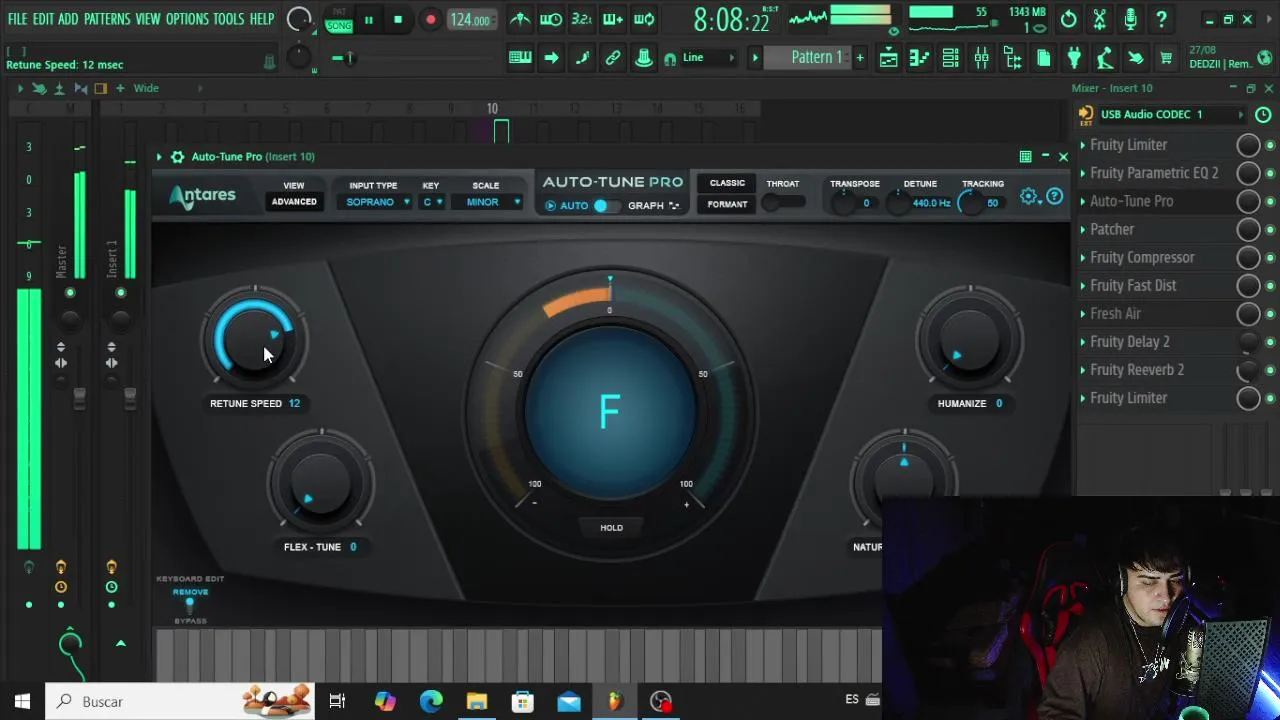This screenshot has height=720, width=1280.
Task: Open the Mail taskbar icon
Action: tap(569, 701)
